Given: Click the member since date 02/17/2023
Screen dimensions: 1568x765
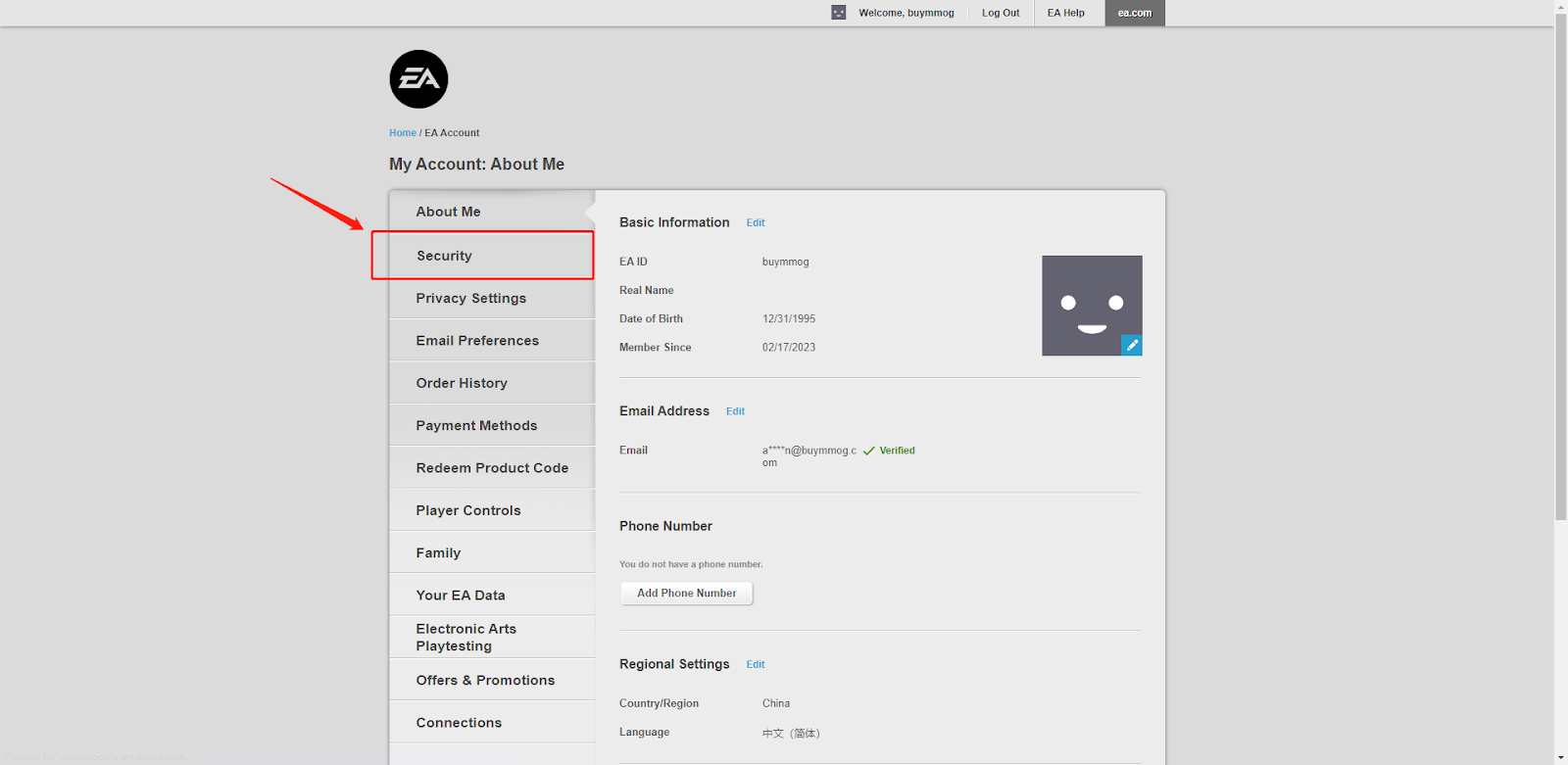Looking at the screenshot, I should pos(789,348).
